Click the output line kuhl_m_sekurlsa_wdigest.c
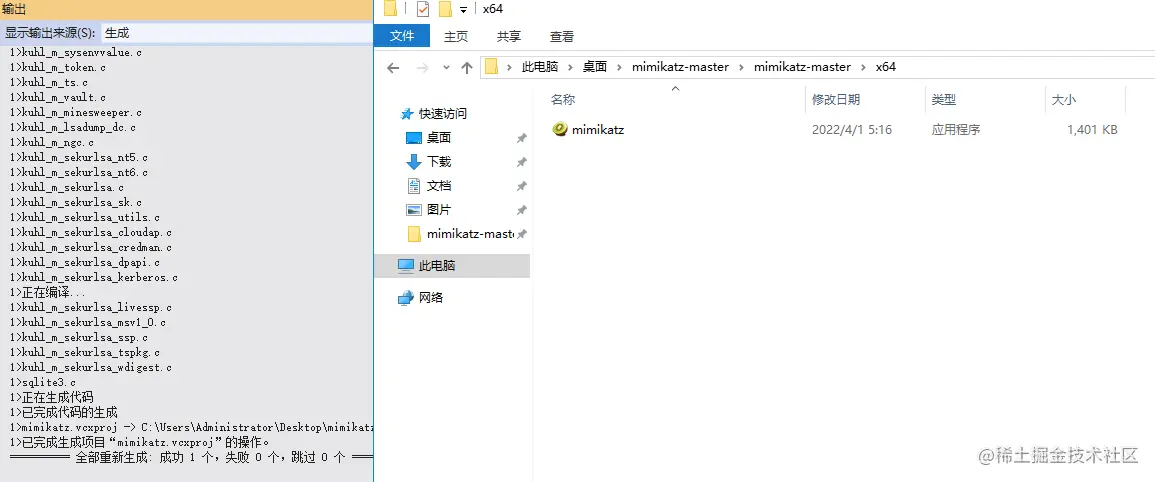 click(91, 367)
